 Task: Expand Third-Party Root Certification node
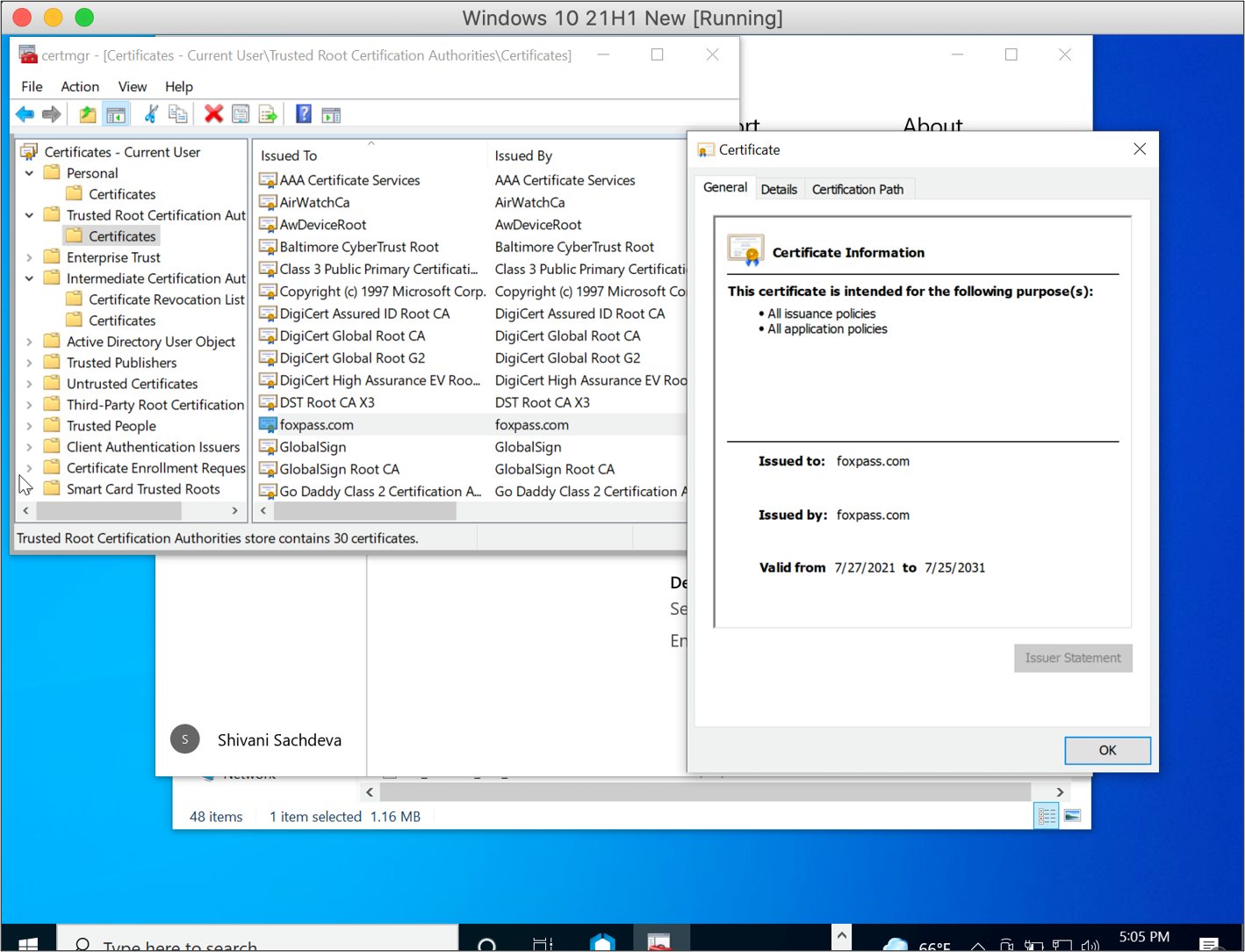(x=29, y=405)
